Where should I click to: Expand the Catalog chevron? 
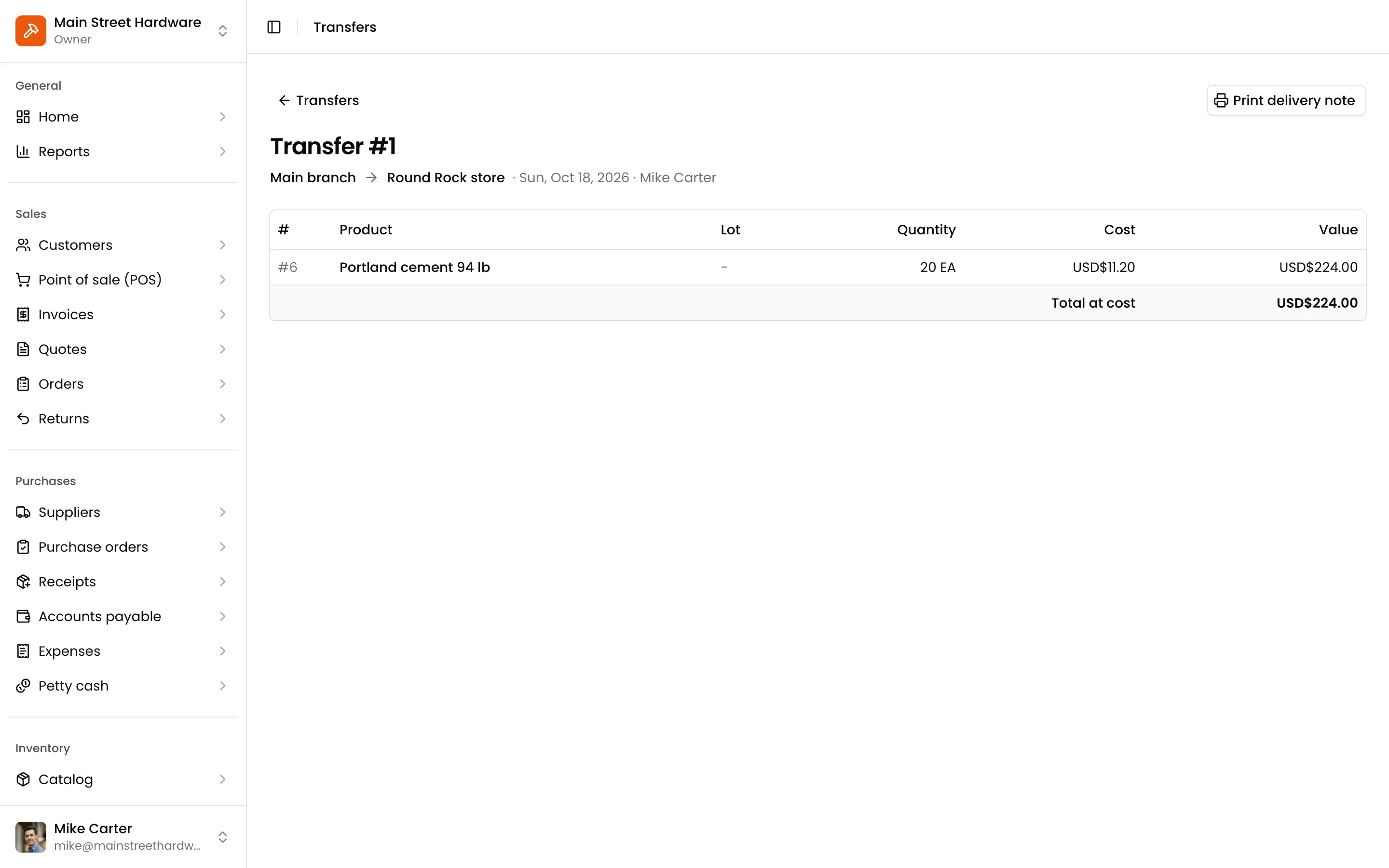pos(223,779)
